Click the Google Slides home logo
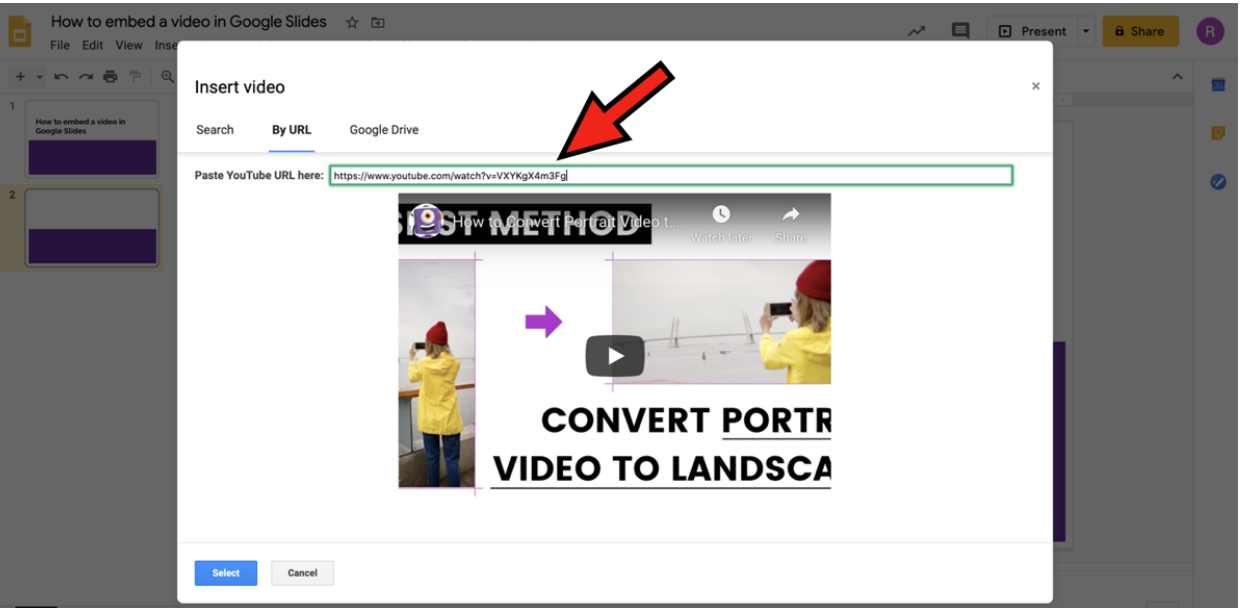 (x=20, y=31)
